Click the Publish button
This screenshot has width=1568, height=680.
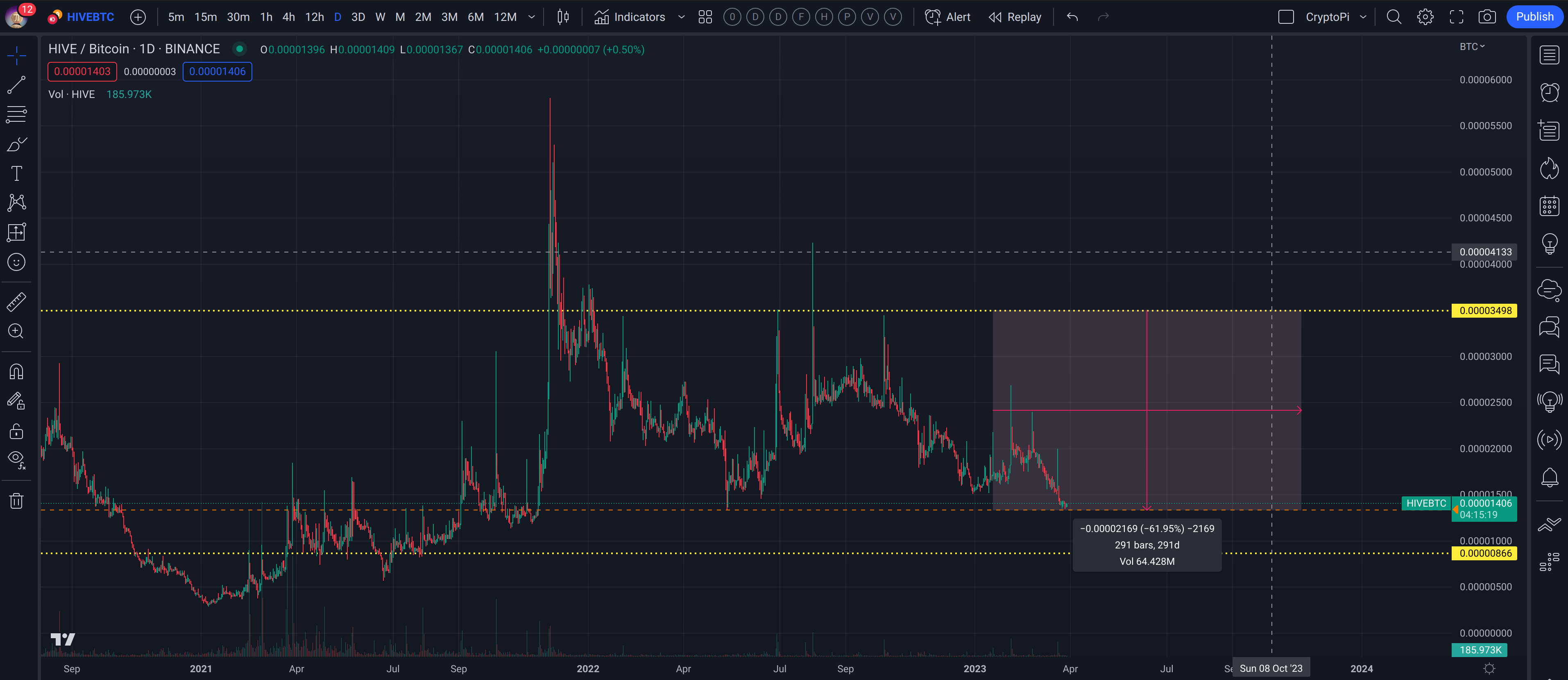(x=1534, y=16)
